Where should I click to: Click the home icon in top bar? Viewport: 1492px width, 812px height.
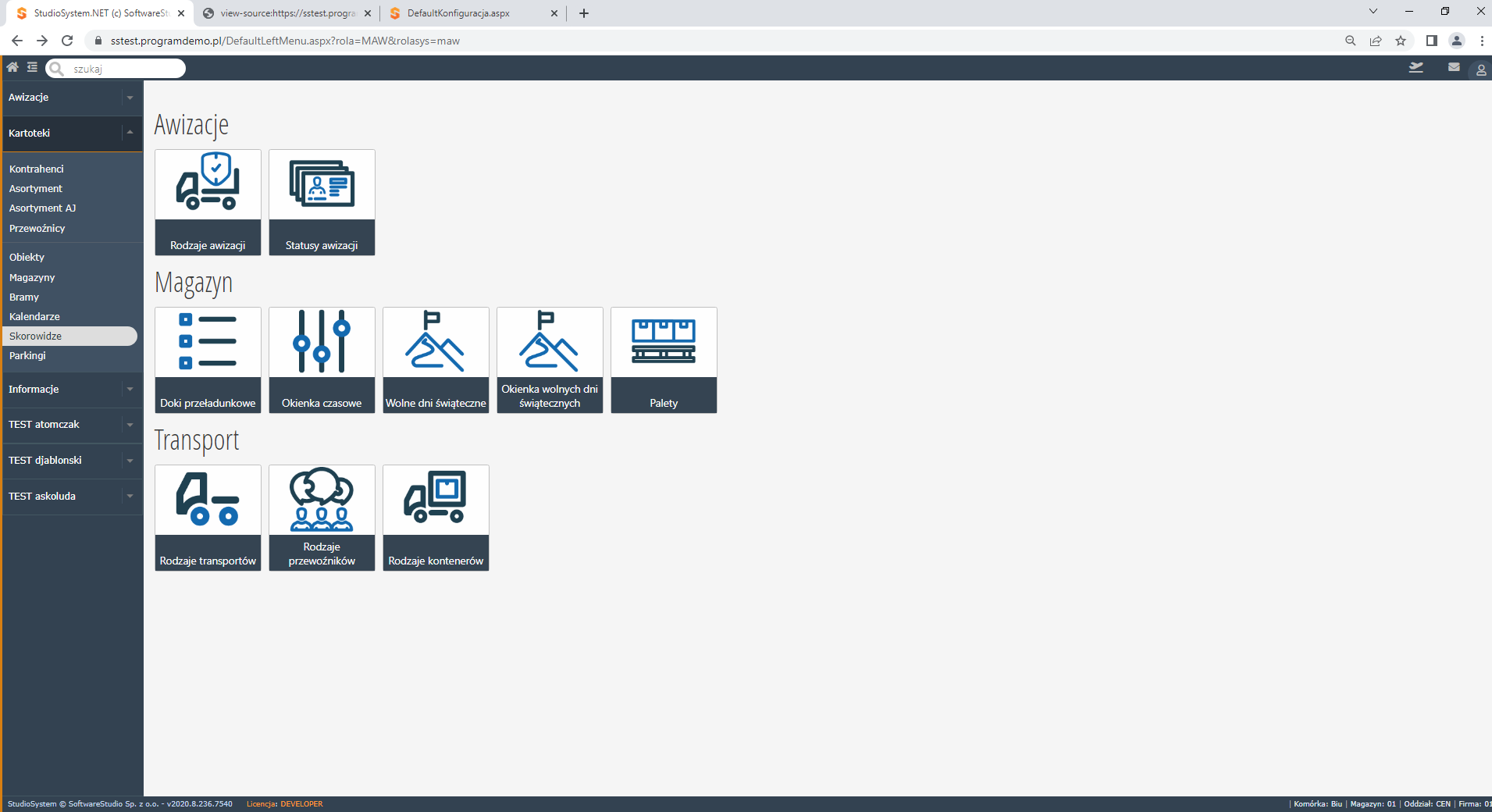tap(12, 67)
